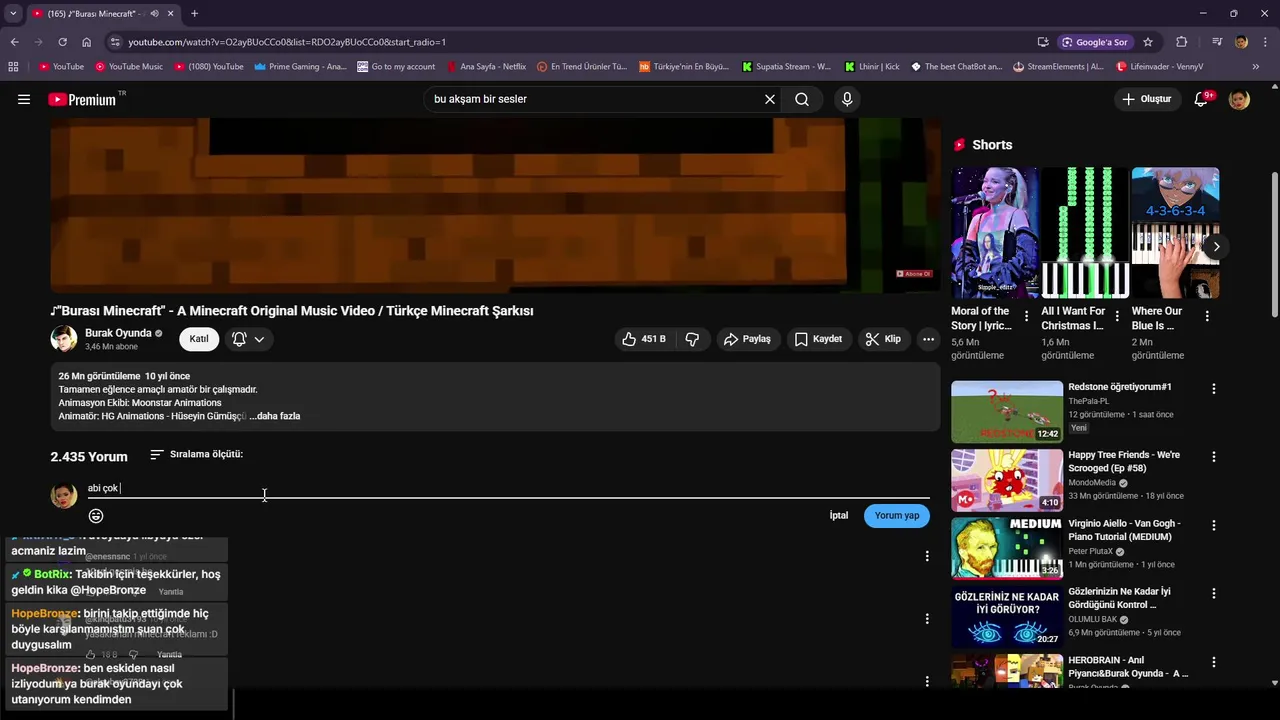Open the Sıralama ölçütü sort menu
1280x720 pixels.
[x=196, y=454]
